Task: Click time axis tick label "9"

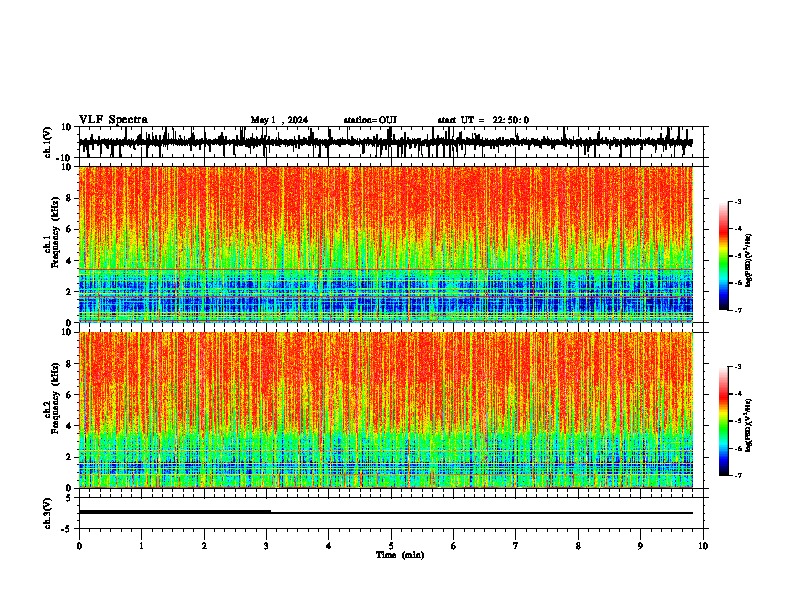Action: click(640, 546)
